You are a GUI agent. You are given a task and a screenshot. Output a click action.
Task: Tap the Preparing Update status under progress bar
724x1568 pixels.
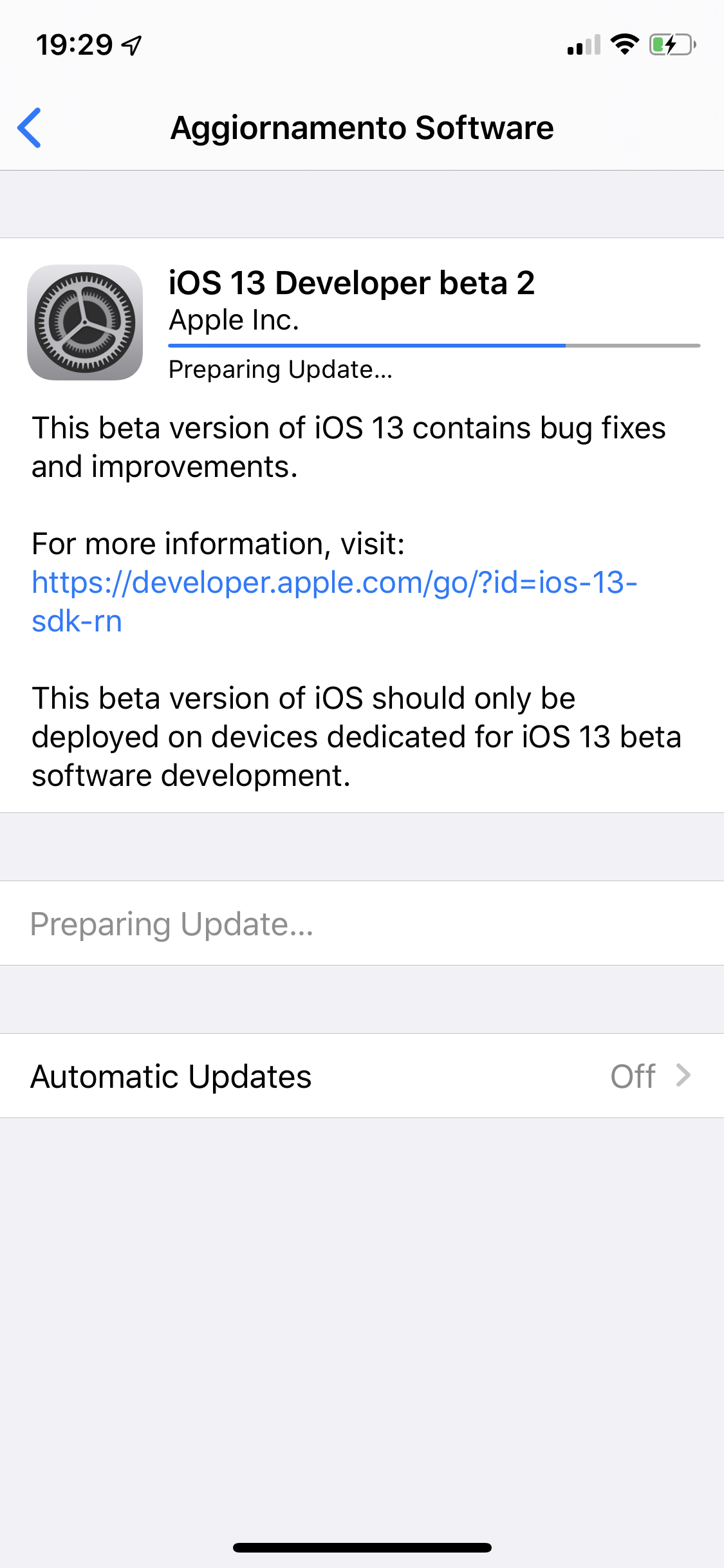(x=281, y=370)
